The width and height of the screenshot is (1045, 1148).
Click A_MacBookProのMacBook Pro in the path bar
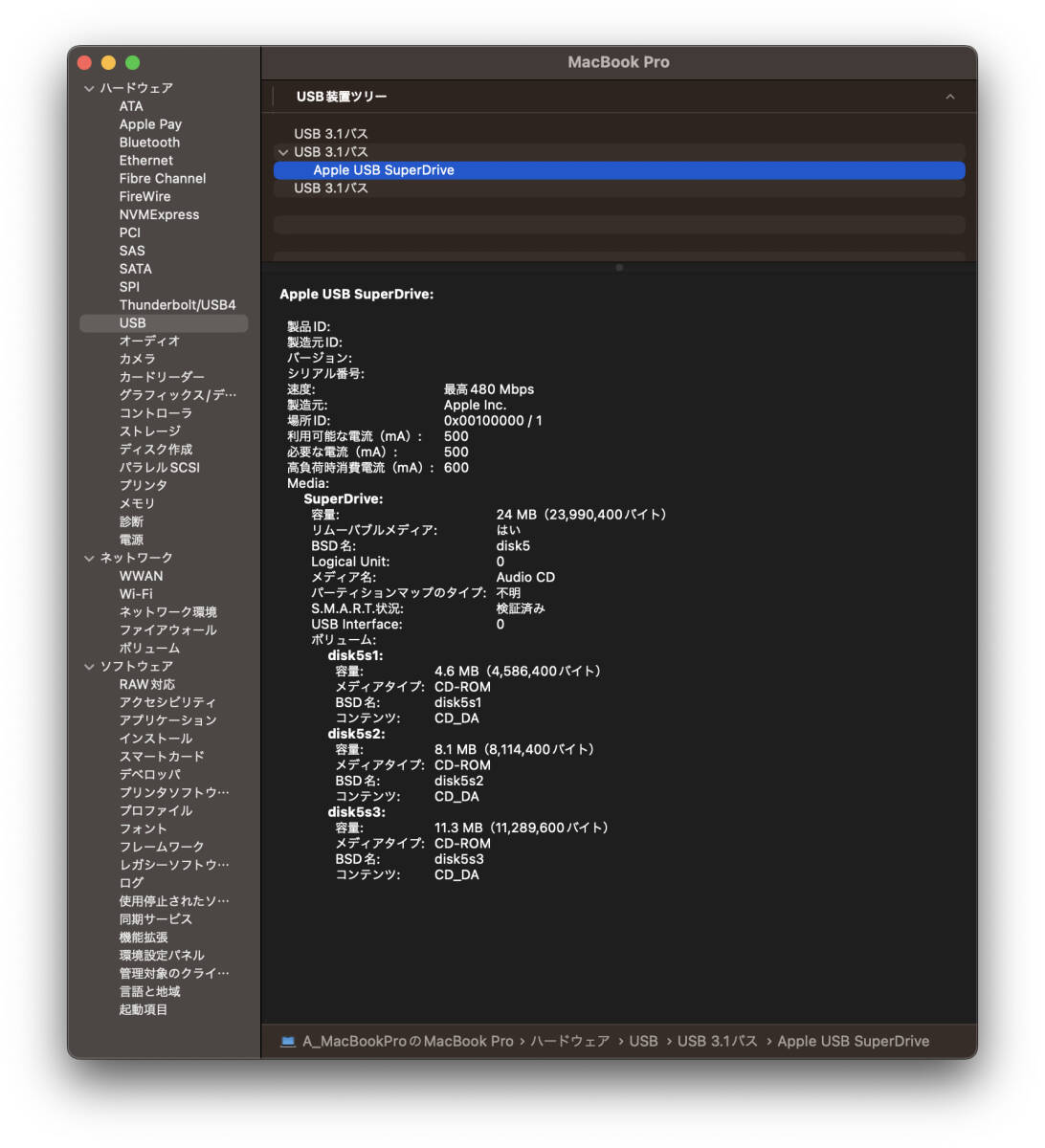pyautogui.click(x=409, y=1041)
